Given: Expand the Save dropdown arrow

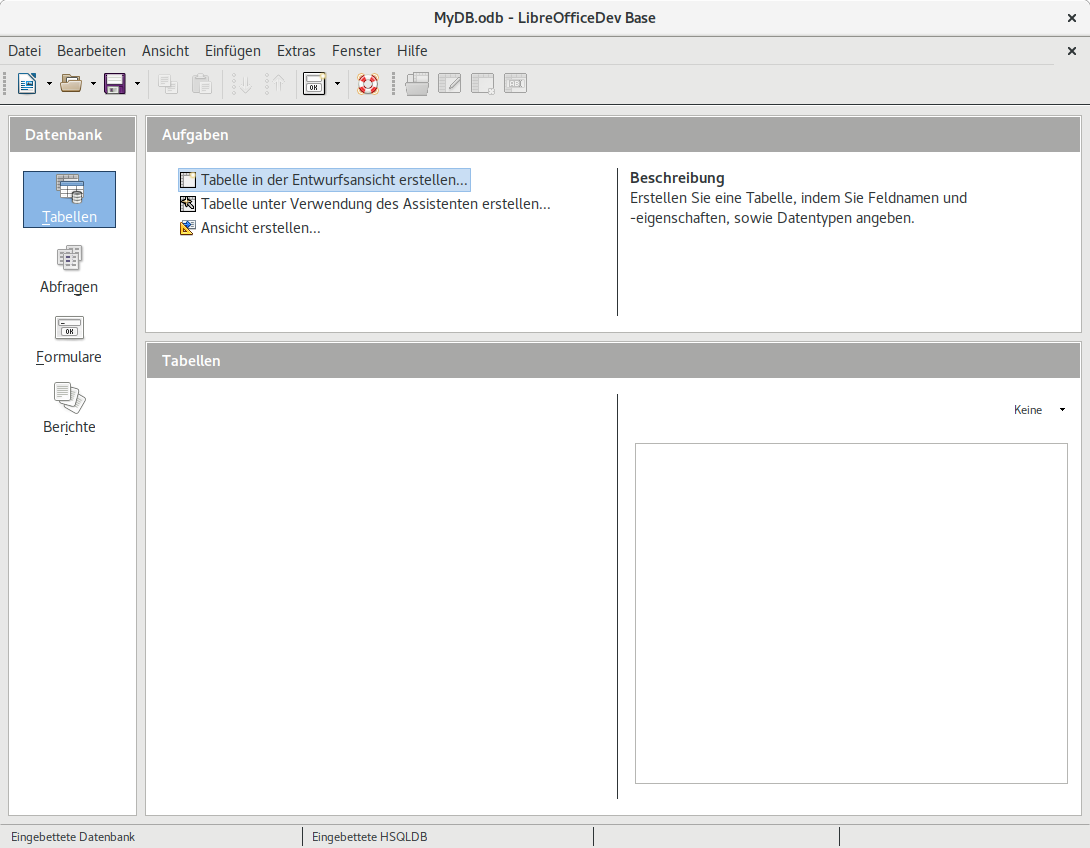Looking at the screenshot, I should click(x=138, y=84).
